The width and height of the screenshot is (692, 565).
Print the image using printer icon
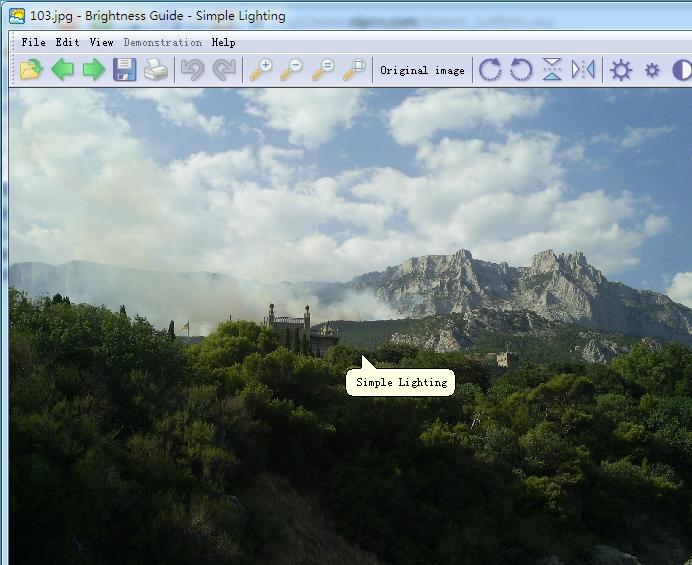[x=155, y=70]
